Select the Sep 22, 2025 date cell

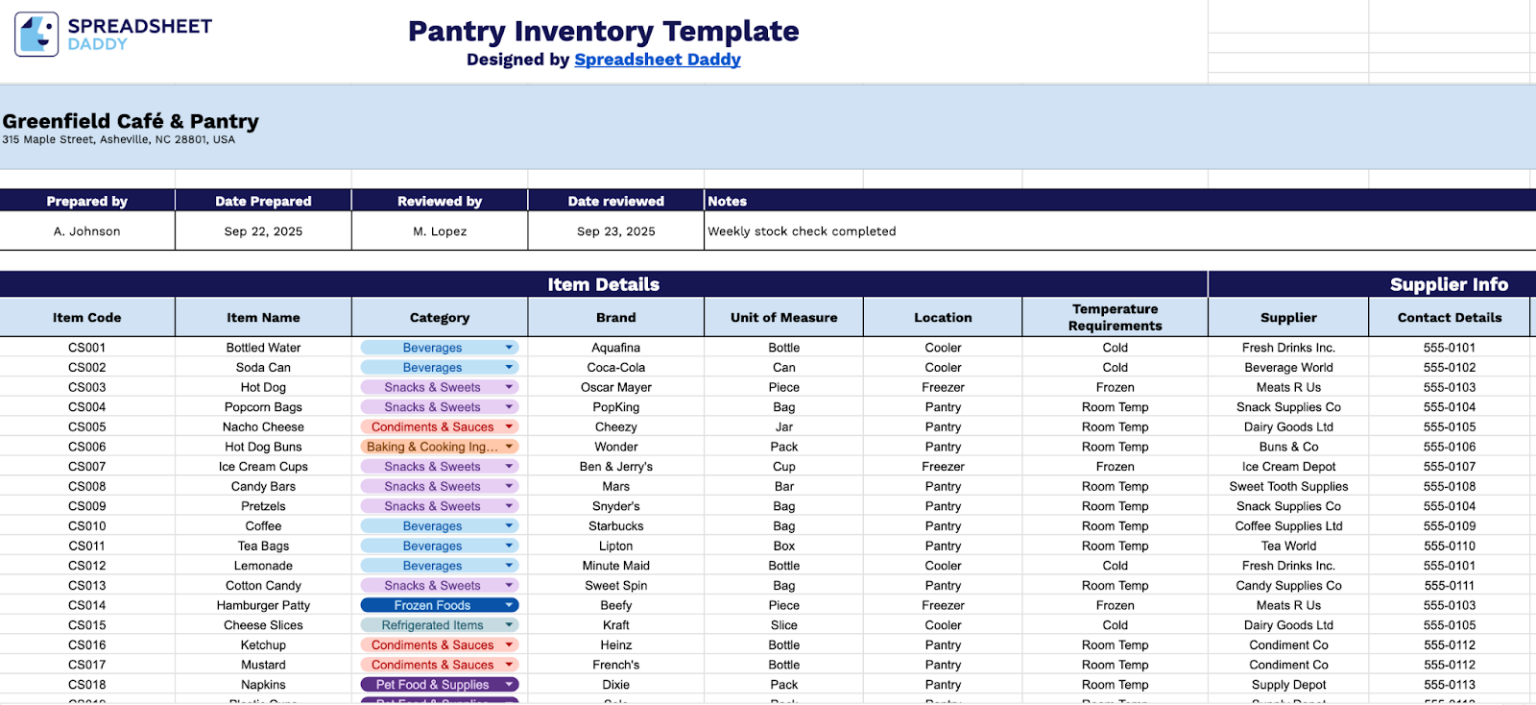[263, 231]
